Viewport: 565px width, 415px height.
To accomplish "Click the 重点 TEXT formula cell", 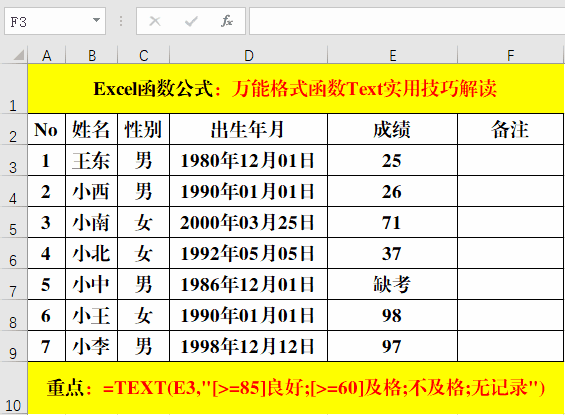I will 295,388.
